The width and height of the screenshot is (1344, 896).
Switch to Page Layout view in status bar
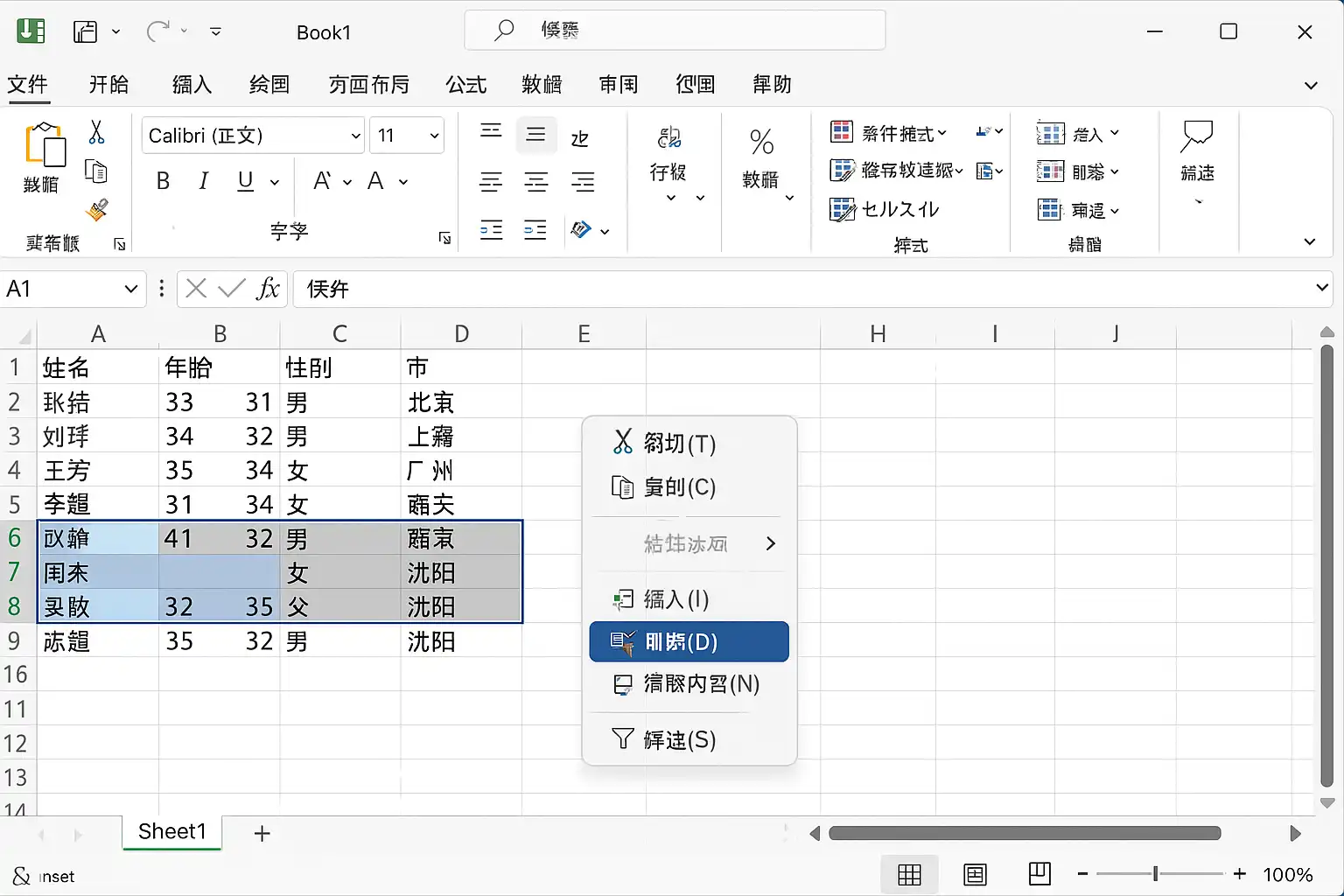pos(975,873)
